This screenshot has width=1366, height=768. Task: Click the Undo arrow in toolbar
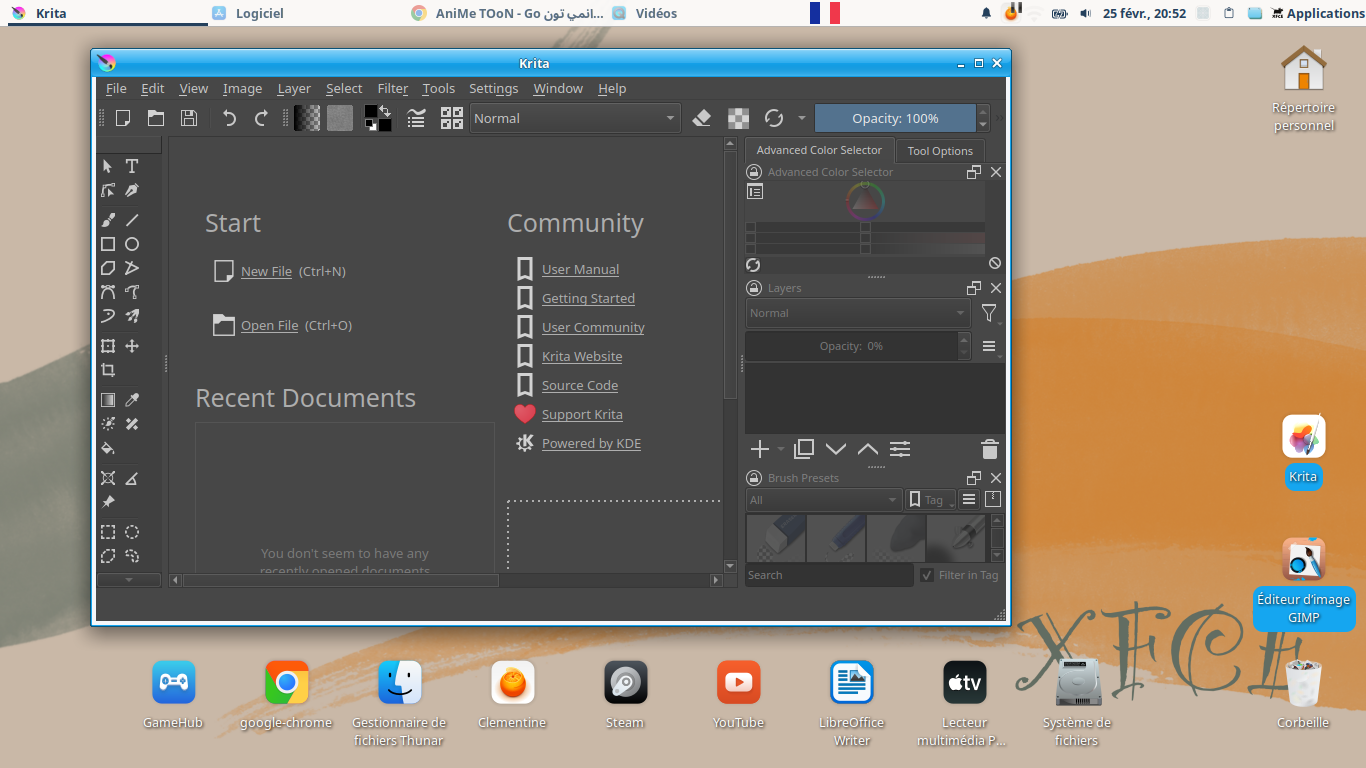(229, 118)
